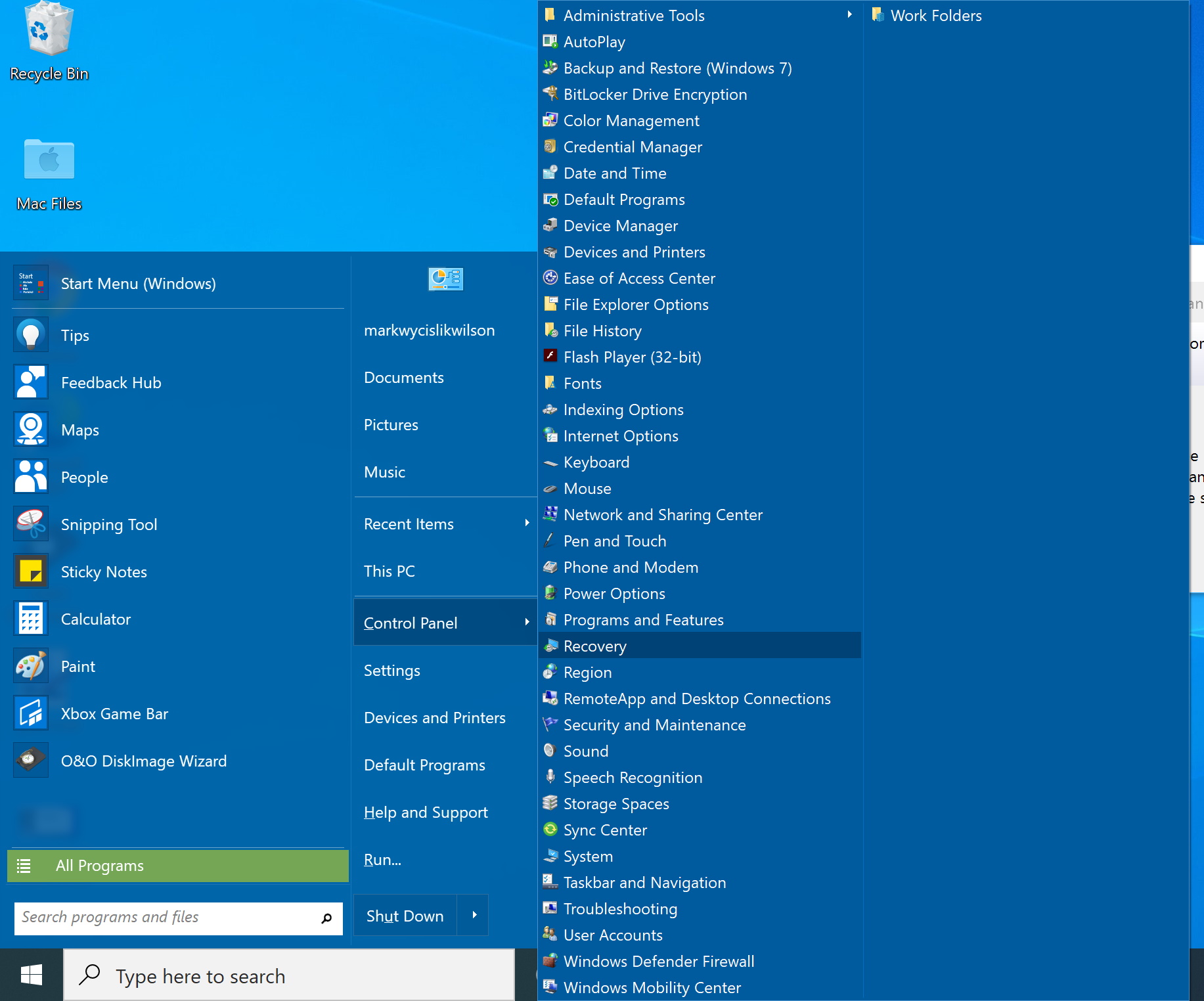Launch Paint

78,665
